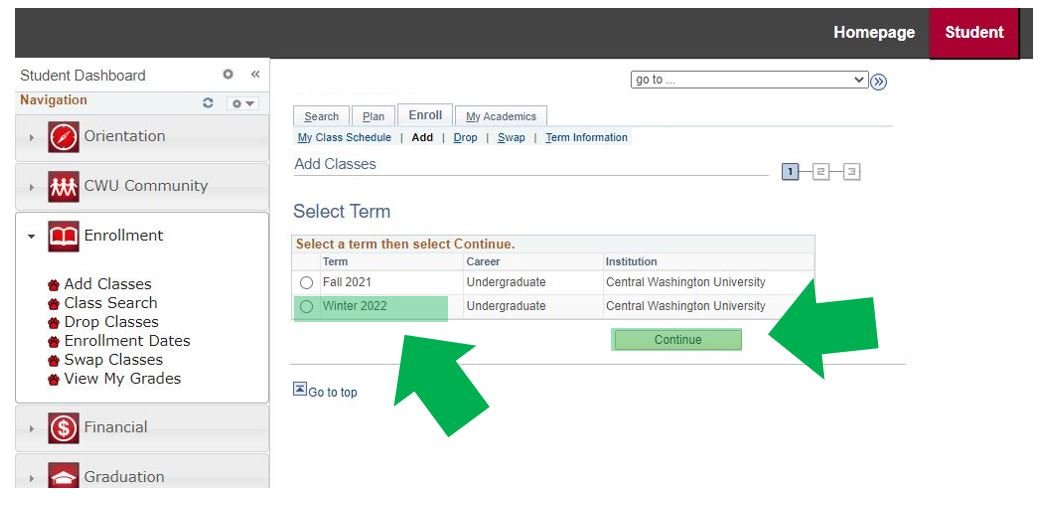Switch to the My Academics tab

[x=501, y=116]
